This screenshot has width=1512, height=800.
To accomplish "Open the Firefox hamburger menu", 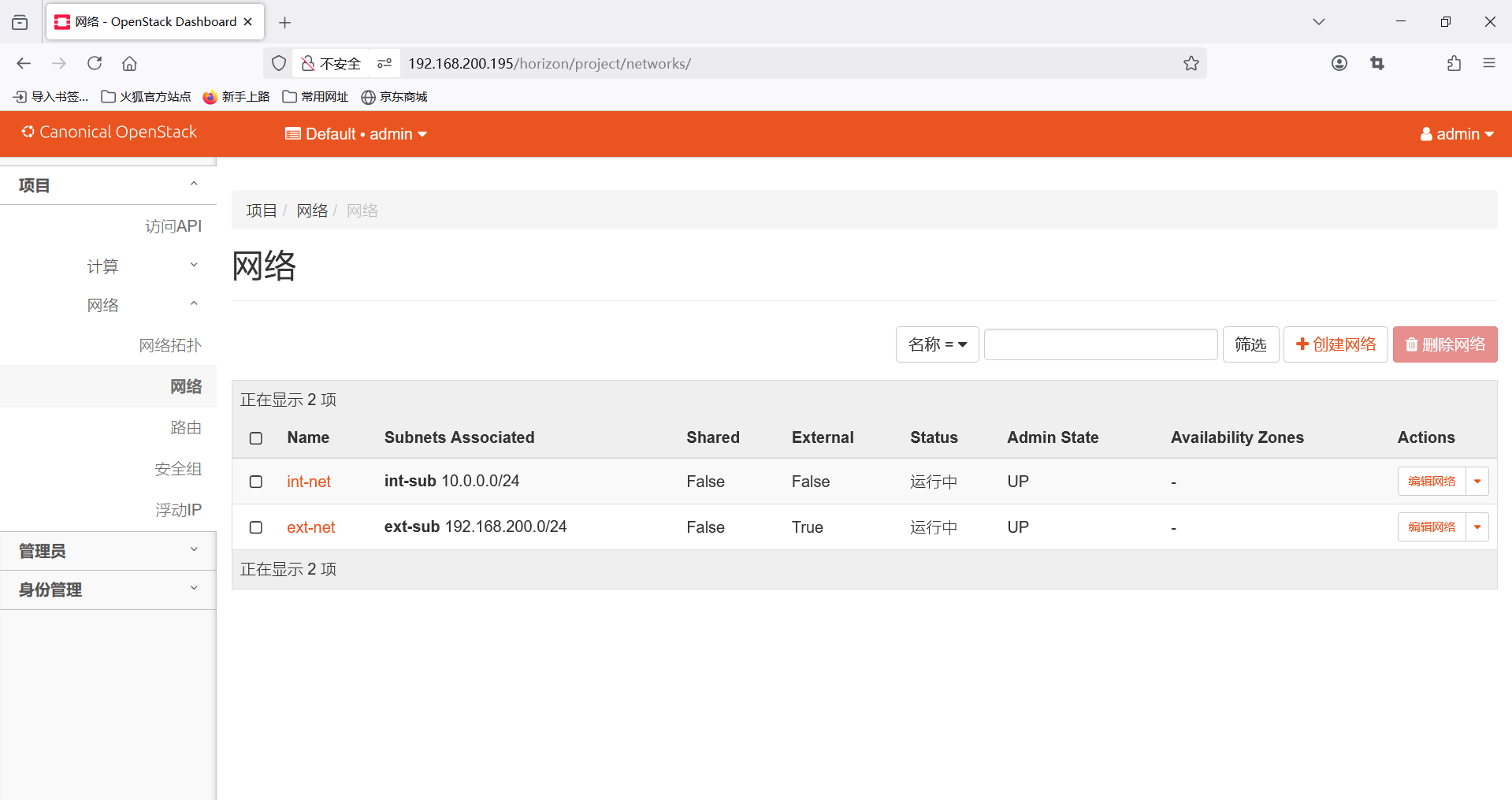I will point(1489,63).
